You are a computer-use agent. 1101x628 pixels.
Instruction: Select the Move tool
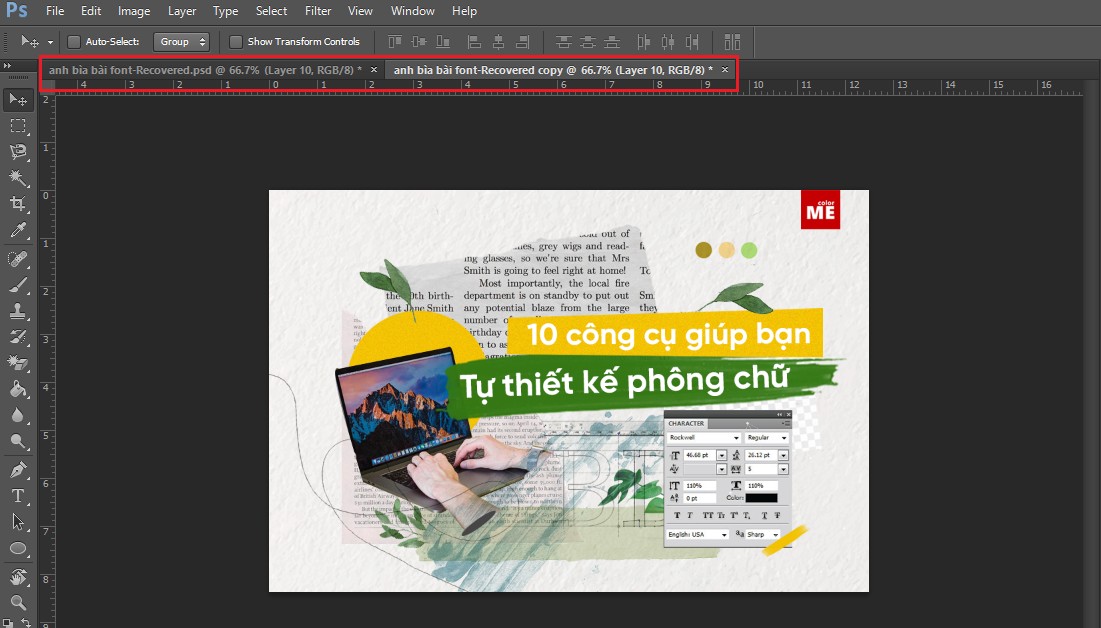pyautogui.click(x=17, y=99)
